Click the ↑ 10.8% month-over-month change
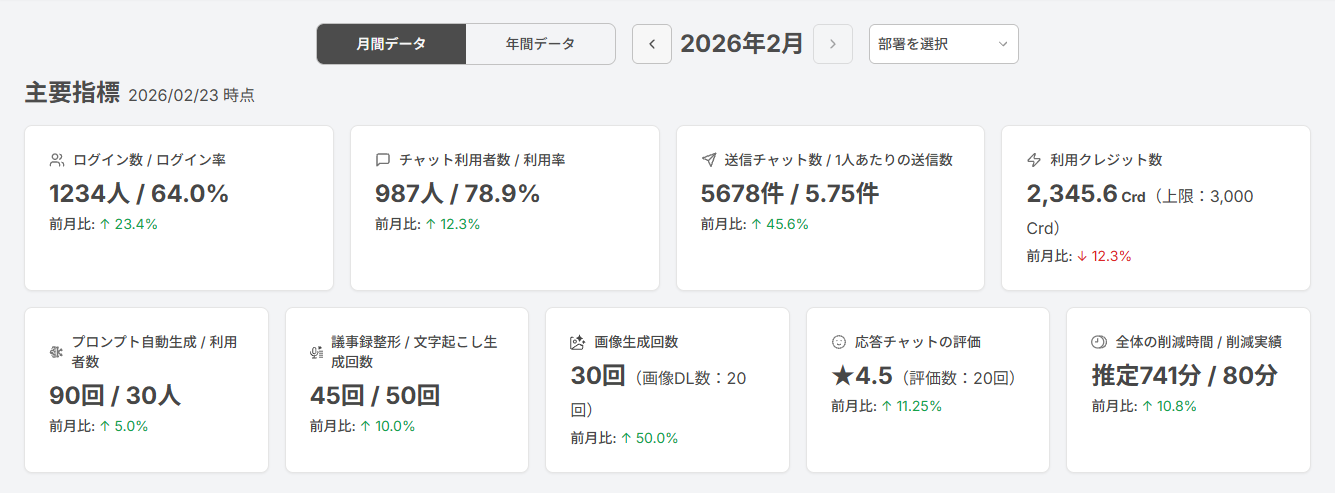Screen dimensions: 1335x493 [x=1169, y=406]
